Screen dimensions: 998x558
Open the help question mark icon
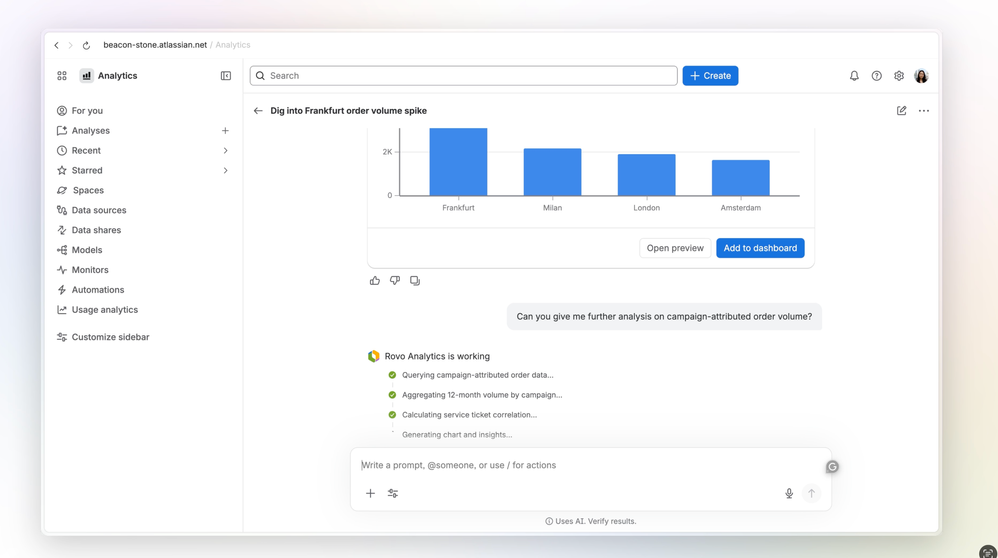coord(876,76)
